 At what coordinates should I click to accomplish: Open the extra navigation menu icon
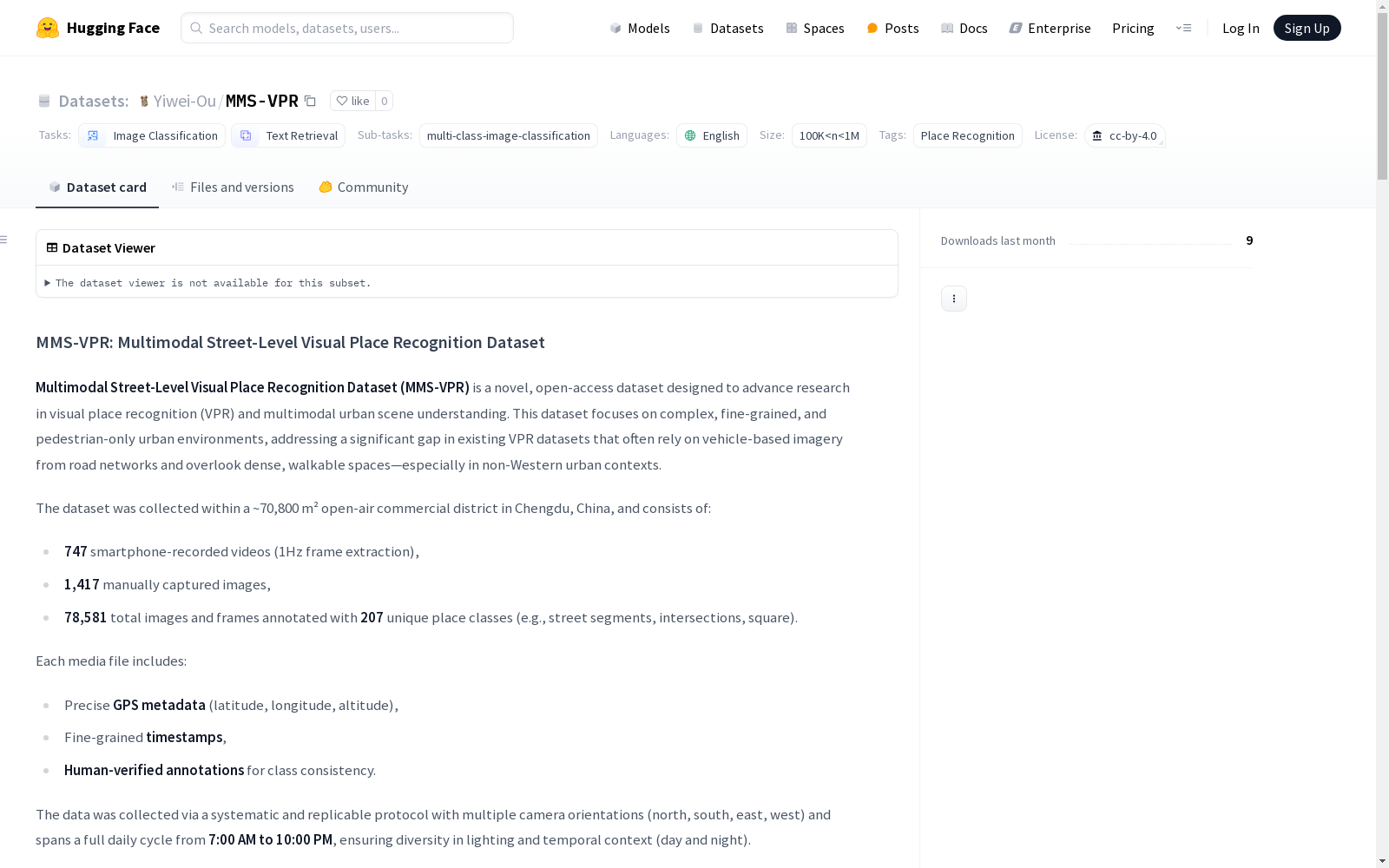tap(1183, 28)
